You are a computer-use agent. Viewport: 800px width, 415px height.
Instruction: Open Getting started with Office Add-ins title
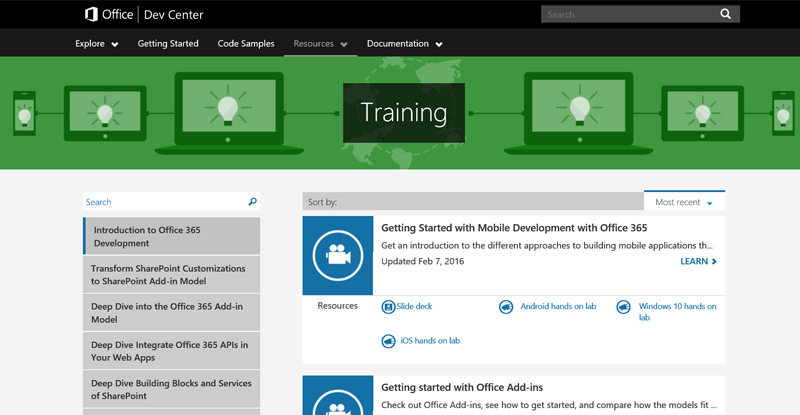pyautogui.click(x=462, y=387)
